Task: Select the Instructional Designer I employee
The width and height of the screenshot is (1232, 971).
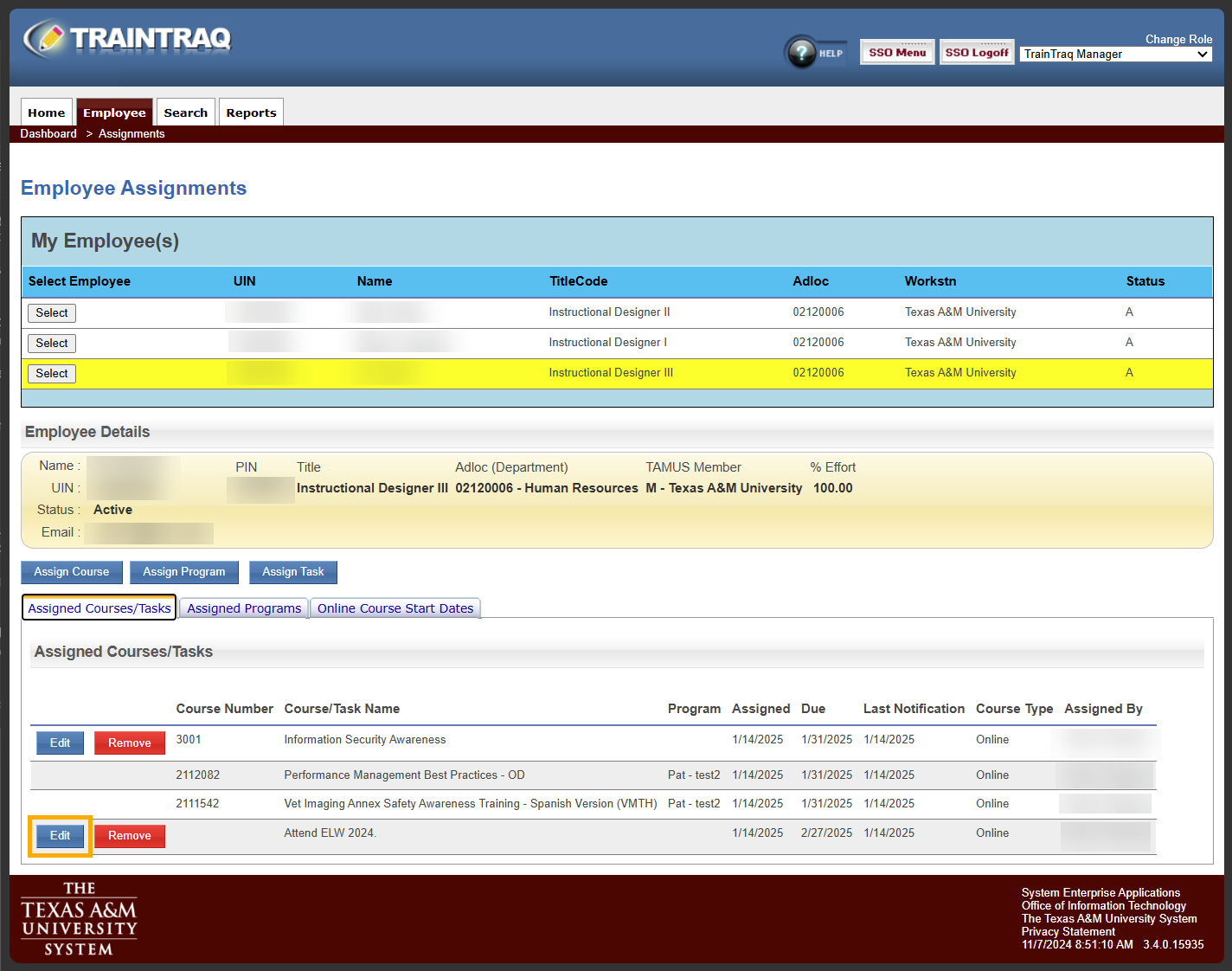Action: [52, 344]
